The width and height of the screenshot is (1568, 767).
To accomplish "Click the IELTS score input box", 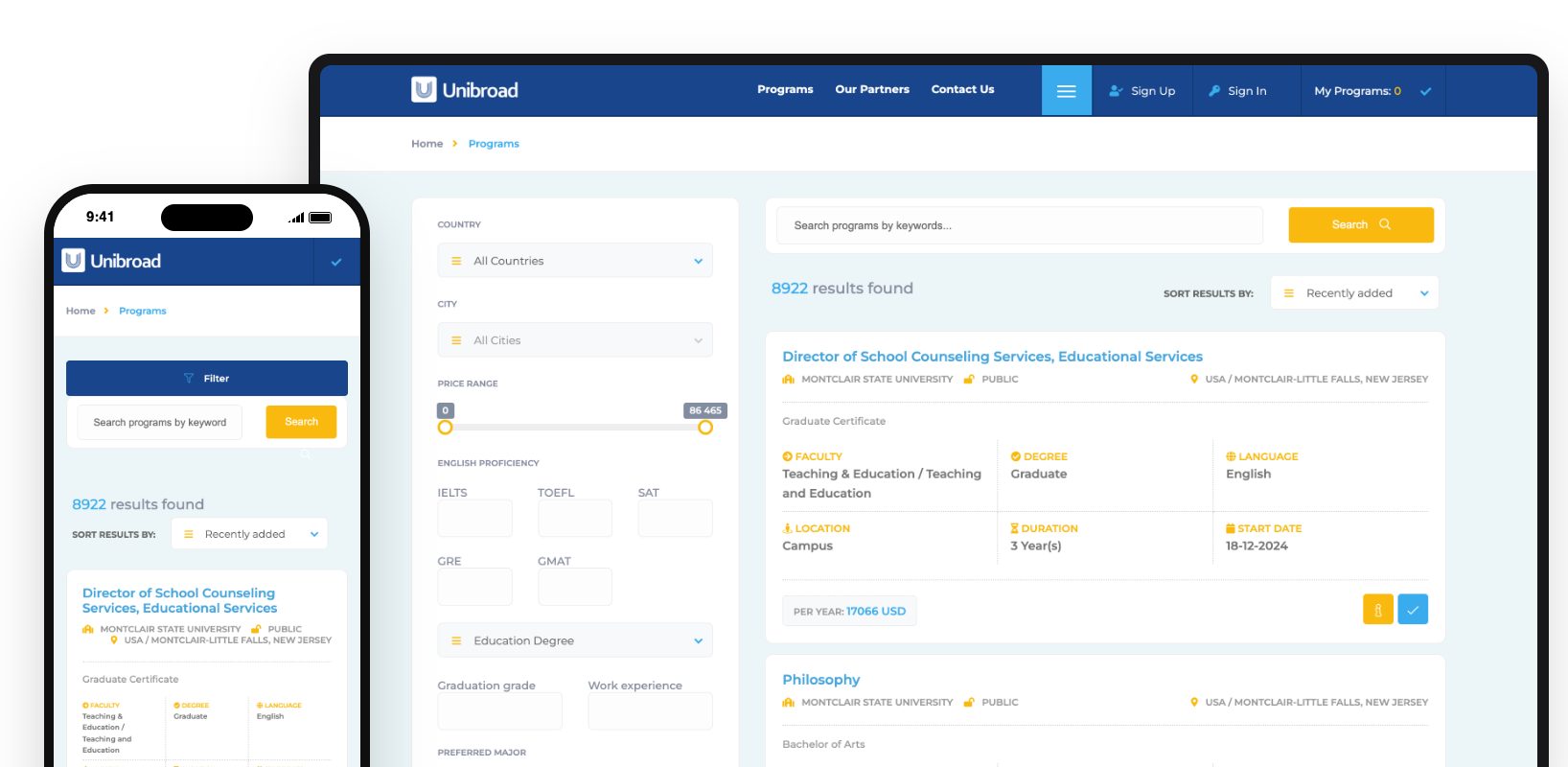I will pos(474,518).
